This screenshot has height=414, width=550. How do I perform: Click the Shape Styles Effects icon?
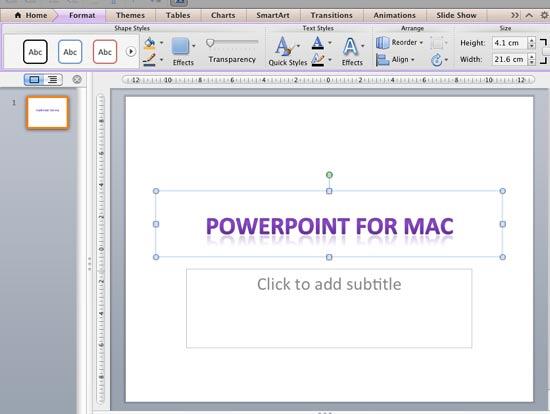(181, 46)
